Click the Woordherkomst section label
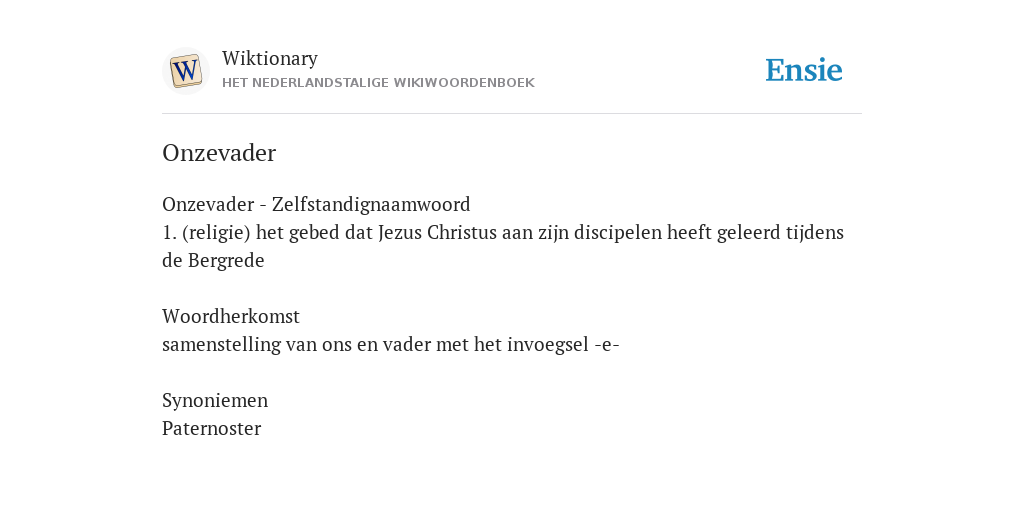Screen dimensions: 1024x512 click(231, 317)
